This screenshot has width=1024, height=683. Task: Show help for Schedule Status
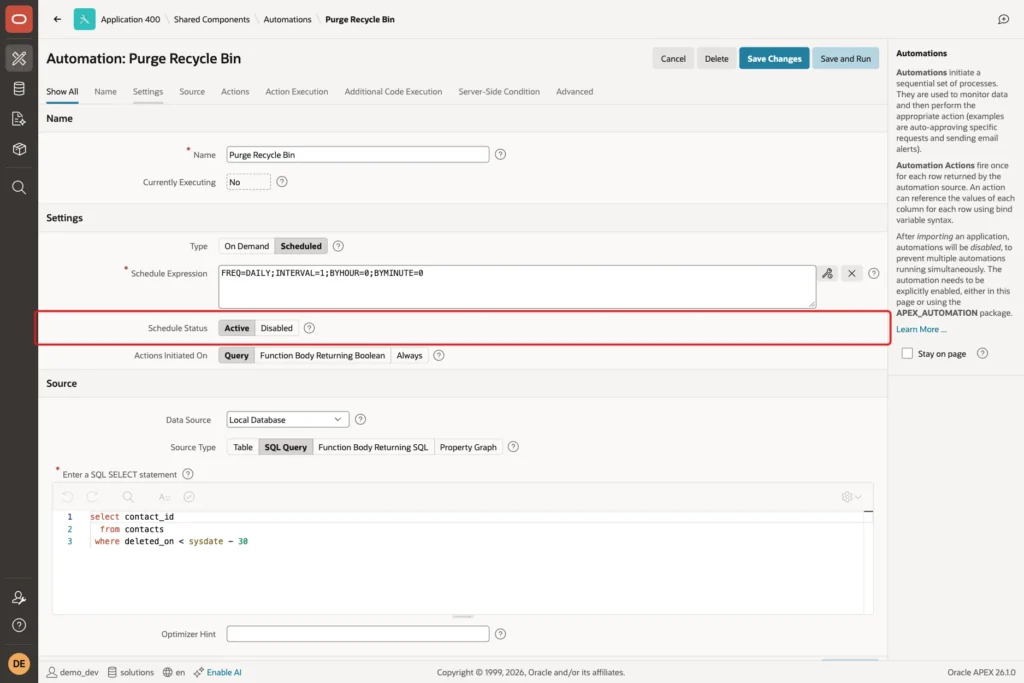point(310,328)
